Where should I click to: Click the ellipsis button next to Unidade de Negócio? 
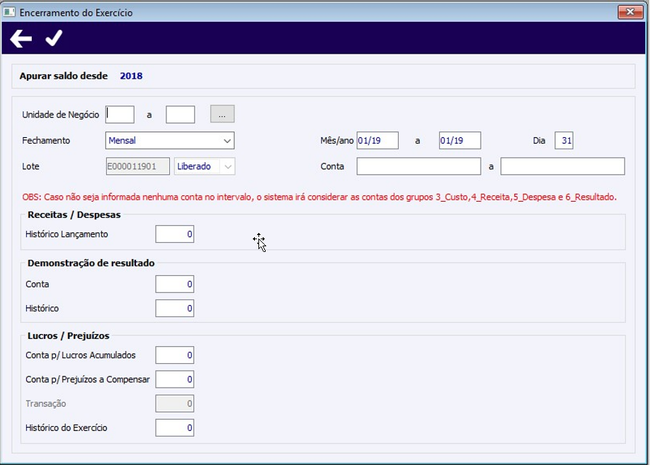click(222, 114)
